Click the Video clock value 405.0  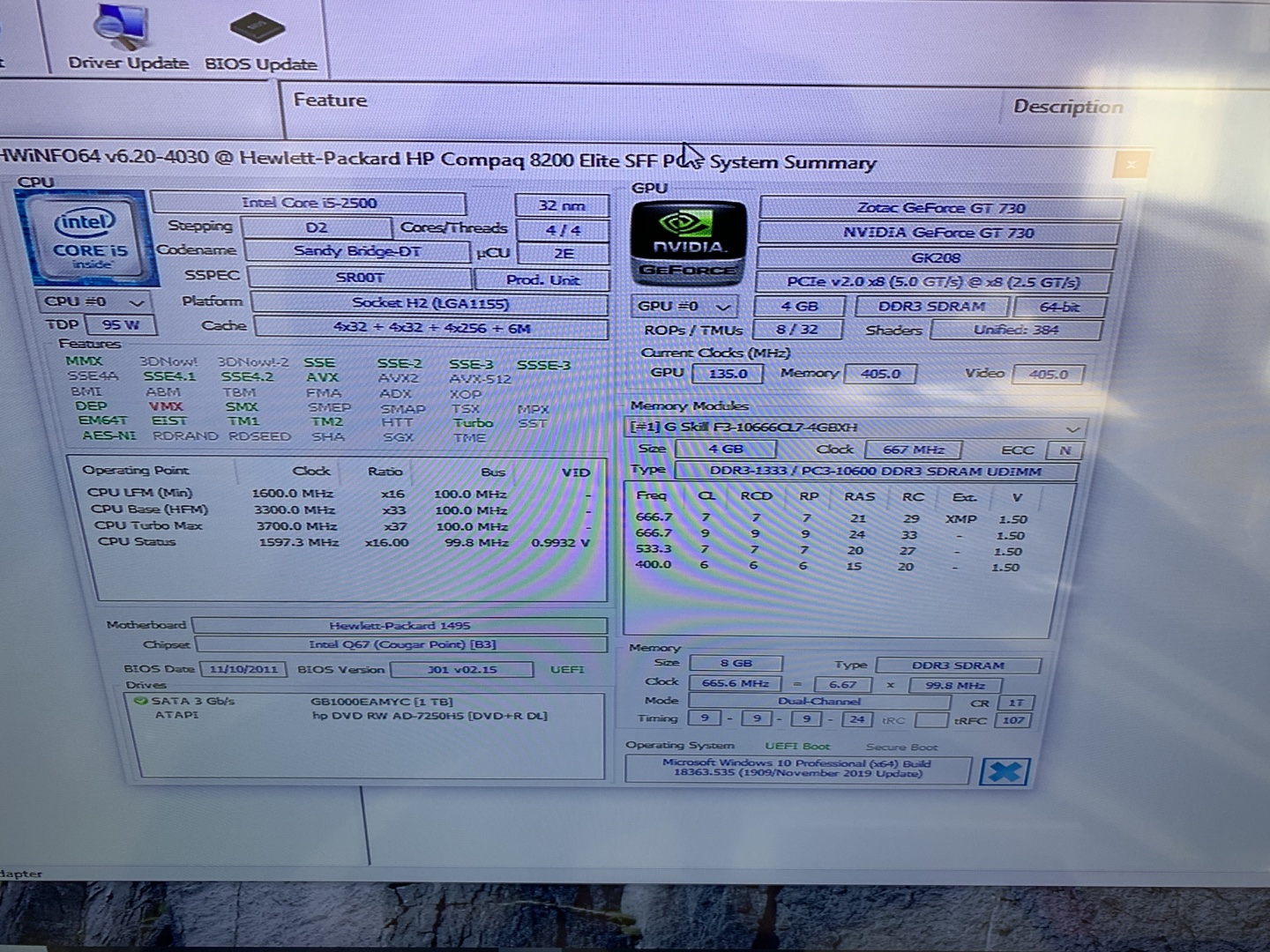click(1048, 375)
